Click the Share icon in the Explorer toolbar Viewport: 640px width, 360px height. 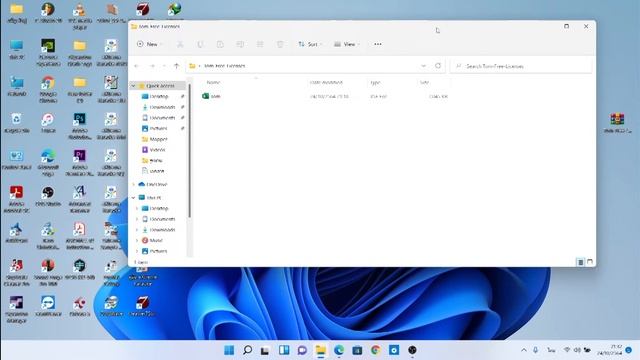click(x=260, y=44)
